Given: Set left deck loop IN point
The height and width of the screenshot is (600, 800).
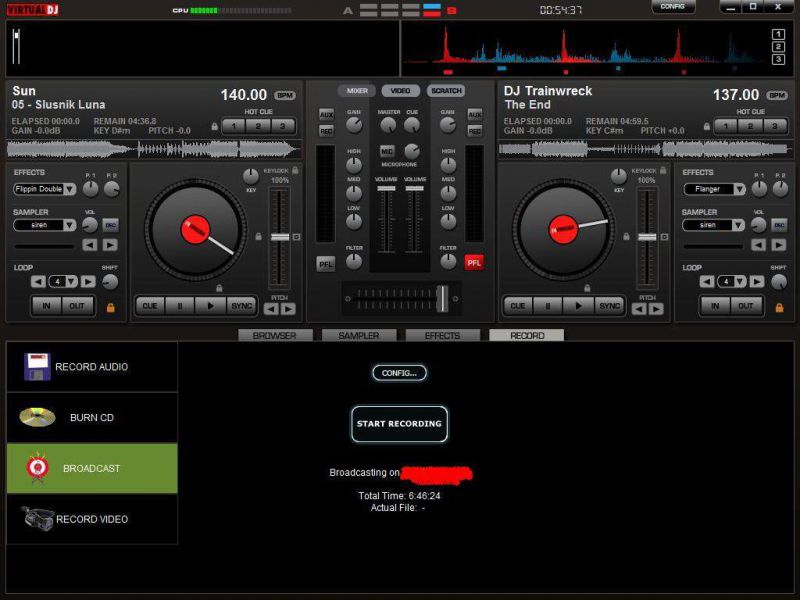Looking at the screenshot, I should point(46,306).
